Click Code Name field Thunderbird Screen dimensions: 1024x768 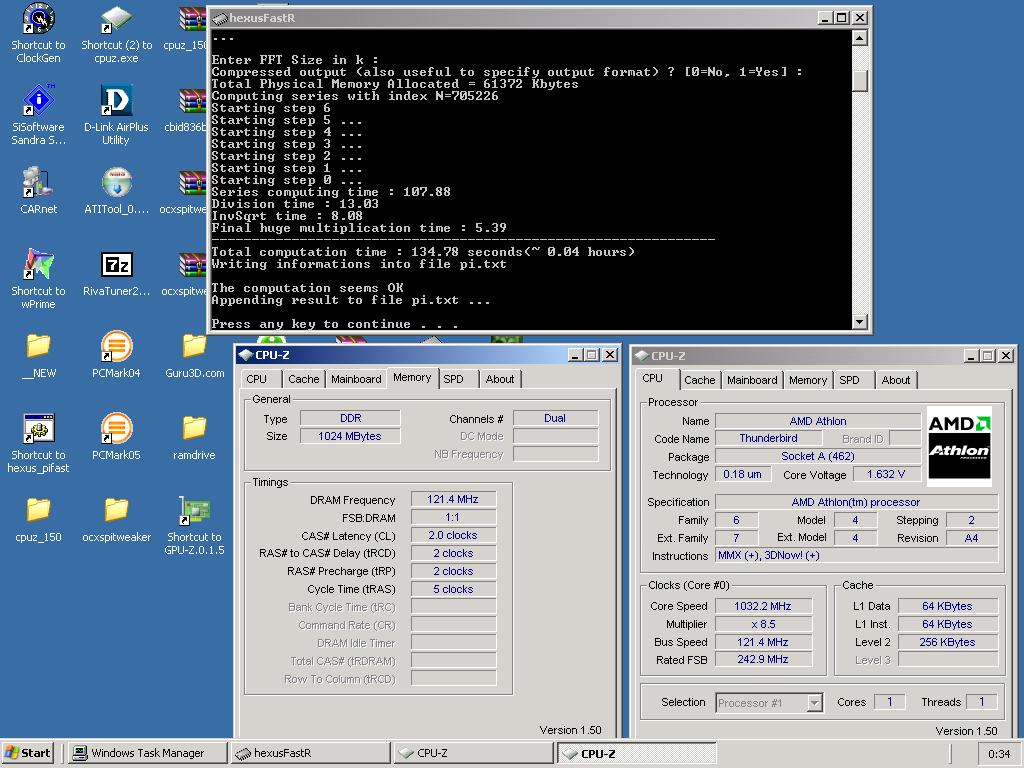pyautogui.click(x=768, y=438)
